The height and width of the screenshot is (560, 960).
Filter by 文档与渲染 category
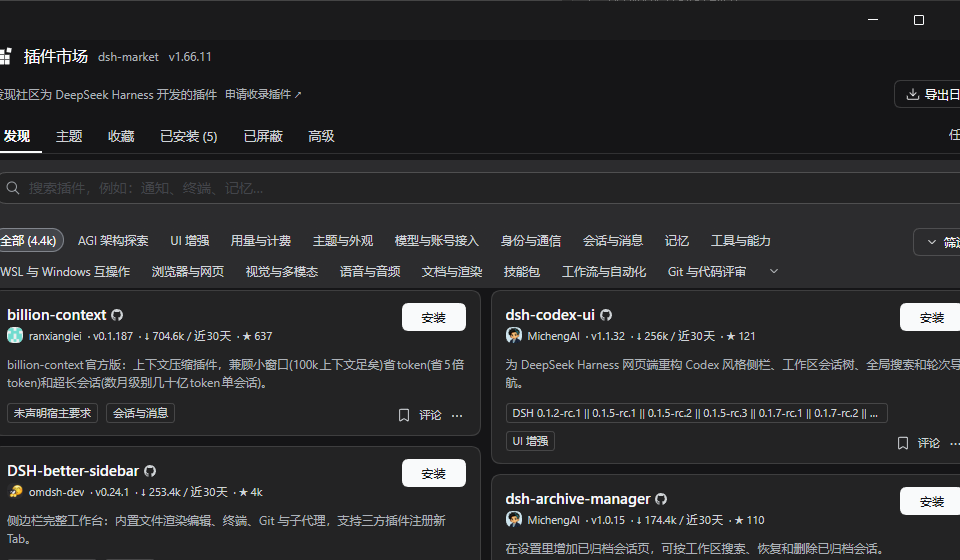click(x=452, y=271)
